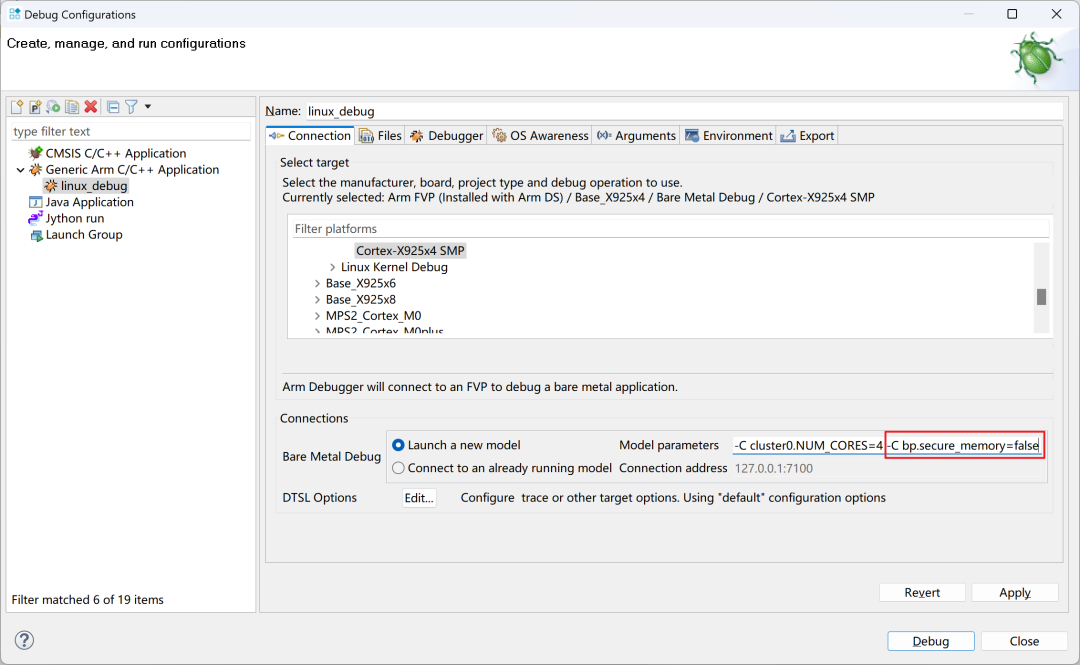Image resolution: width=1080 pixels, height=665 pixels.
Task: Click the New launch configuration icon
Action: (17, 107)
